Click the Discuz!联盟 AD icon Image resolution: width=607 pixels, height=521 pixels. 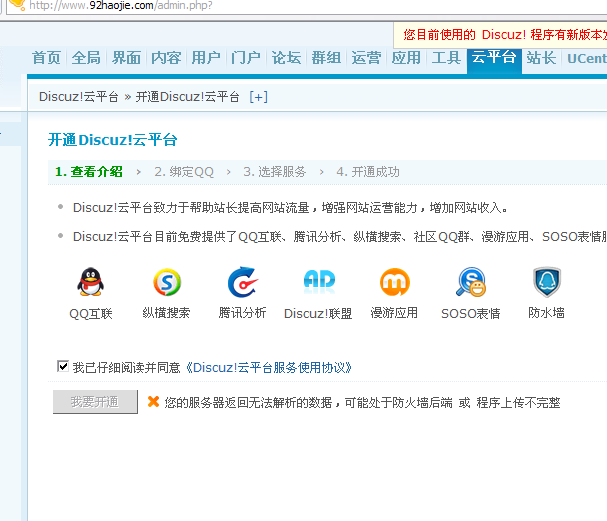tap(319, 281)
